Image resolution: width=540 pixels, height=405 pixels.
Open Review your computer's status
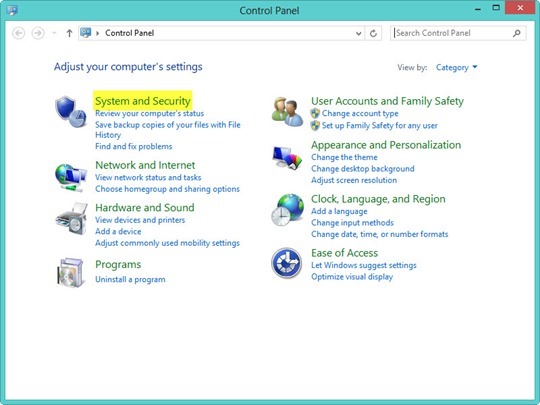[149, 113]
